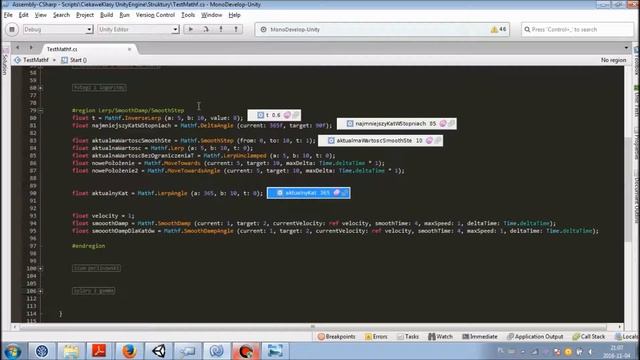Collapse the Lerp/SmoothDamp/SmoothStep region at line 79
The width and height of the screenshot is (640, 360).
[x=41, y=111]
